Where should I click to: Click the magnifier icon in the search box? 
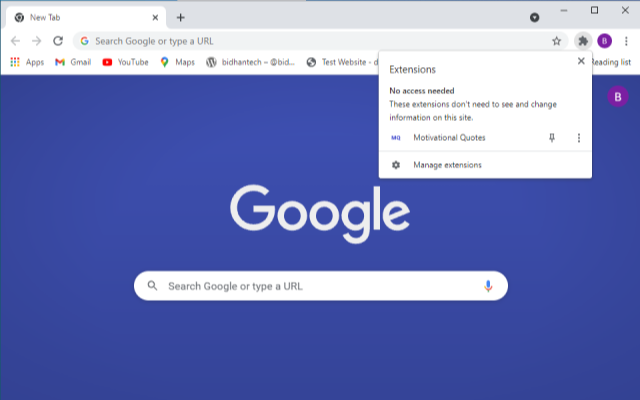click(x=152, y=286)
